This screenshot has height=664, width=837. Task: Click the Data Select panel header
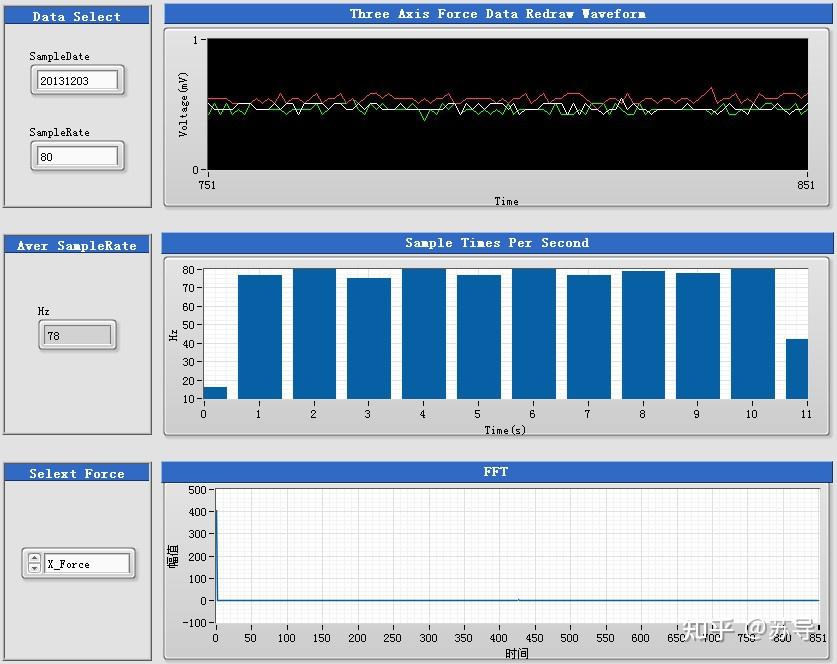(77, 17)
